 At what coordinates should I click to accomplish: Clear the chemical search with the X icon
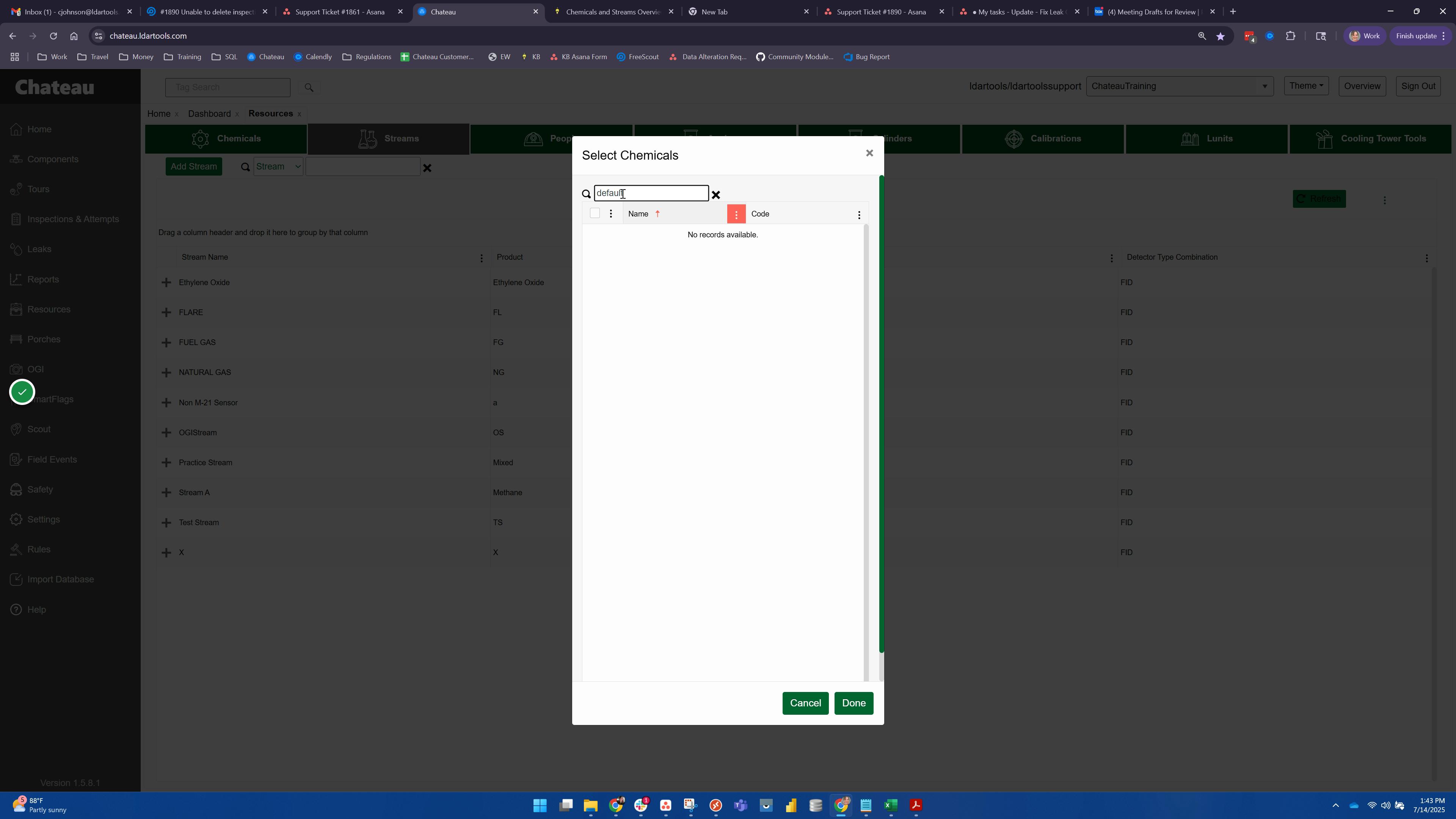click(715, 195)
